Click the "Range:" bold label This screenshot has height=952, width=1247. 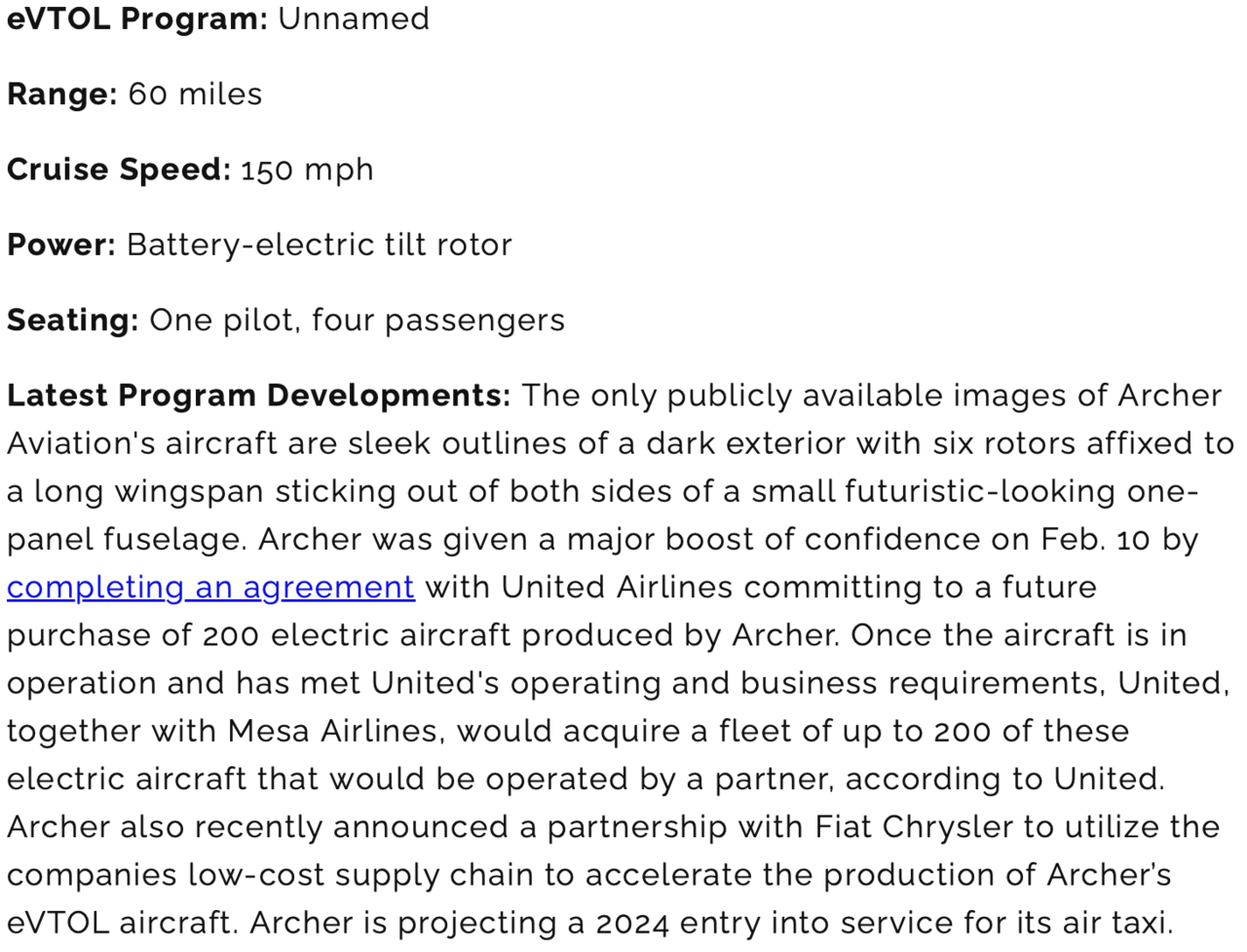(x=62, y=95)
